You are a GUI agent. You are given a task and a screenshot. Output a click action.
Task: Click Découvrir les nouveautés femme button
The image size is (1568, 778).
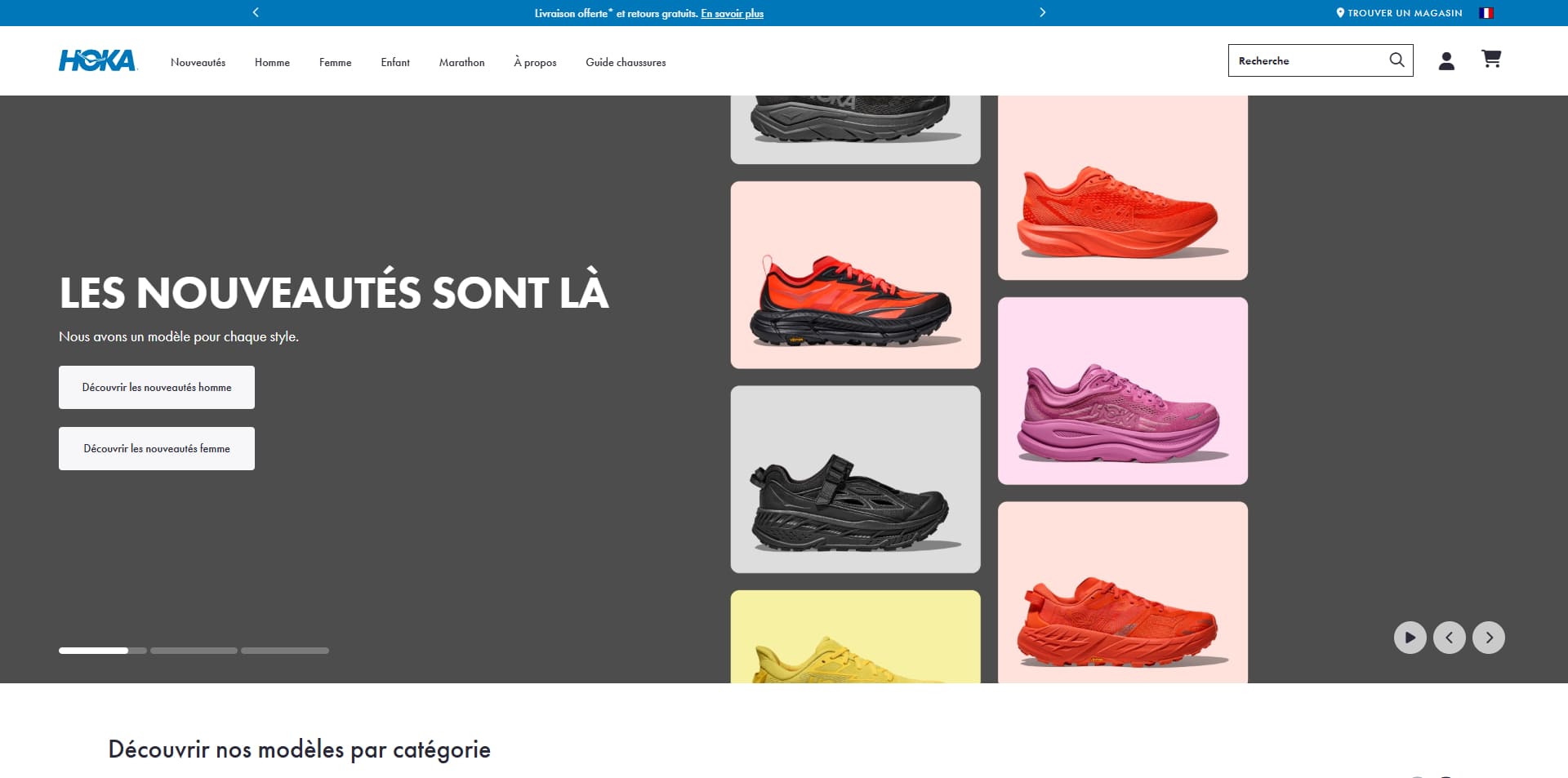pyautogui.click(x=157, y=448)
